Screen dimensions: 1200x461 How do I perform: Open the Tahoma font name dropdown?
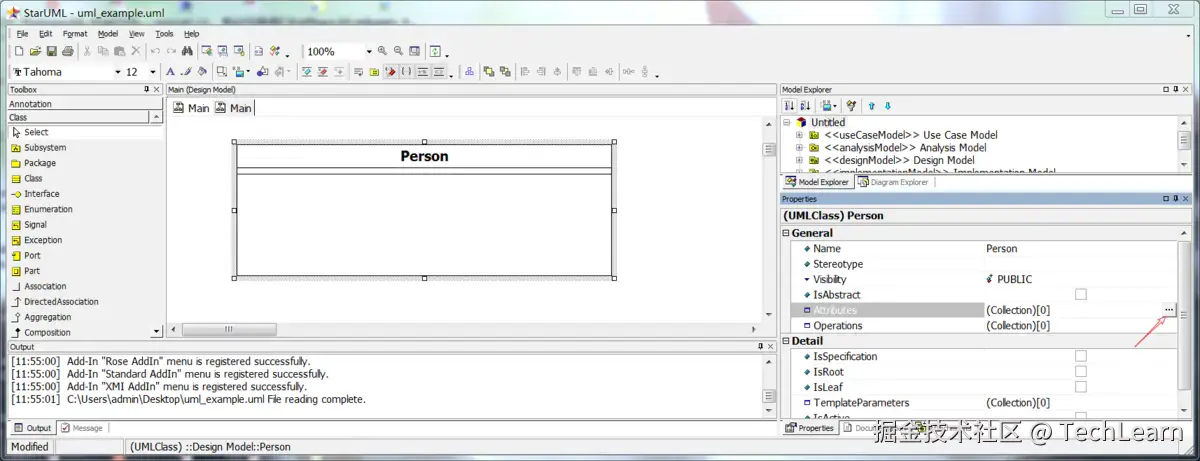tap(116, 72)
